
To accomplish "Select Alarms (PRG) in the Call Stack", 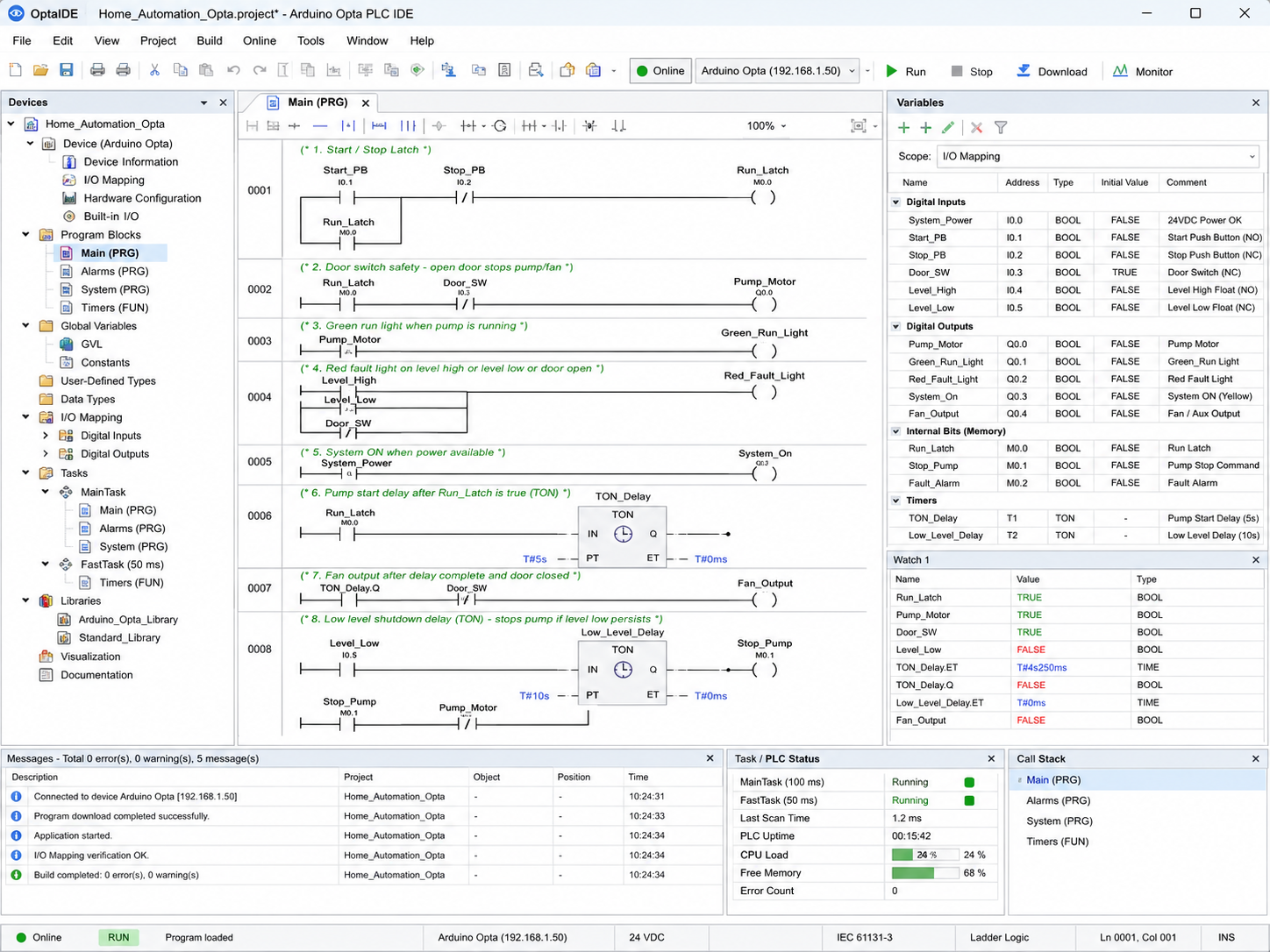I will (x=1058, y=800).
